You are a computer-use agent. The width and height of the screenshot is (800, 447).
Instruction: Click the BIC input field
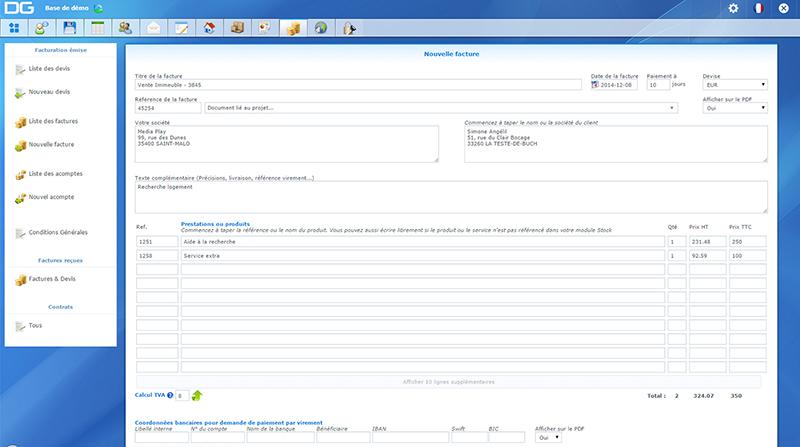point(507,438)
